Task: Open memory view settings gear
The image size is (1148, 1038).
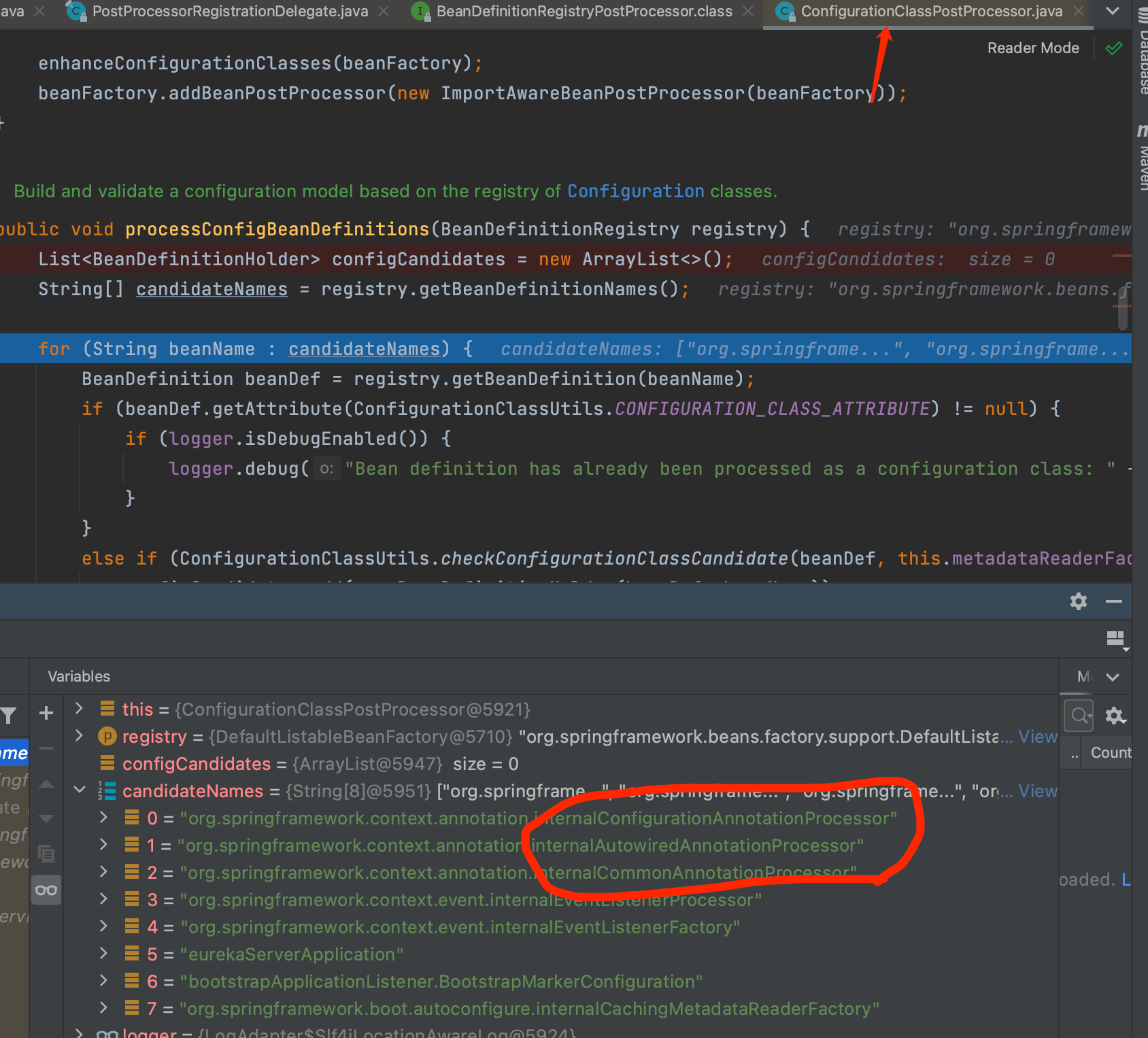Action: pyautogui.click(x=1115, y=716)
